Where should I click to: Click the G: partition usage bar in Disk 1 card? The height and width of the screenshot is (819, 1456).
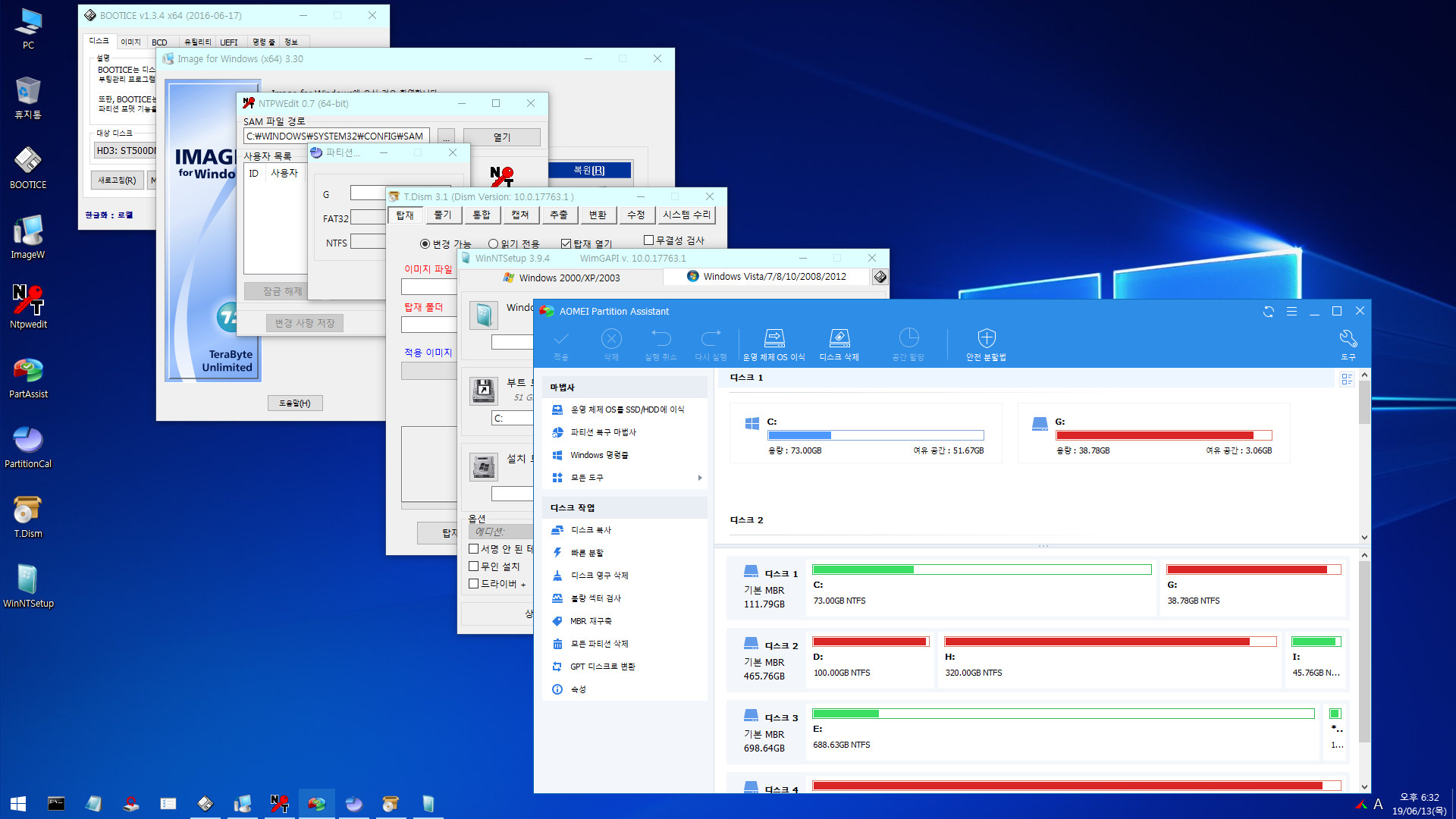pyautogui.click(x=1164, y=435)
